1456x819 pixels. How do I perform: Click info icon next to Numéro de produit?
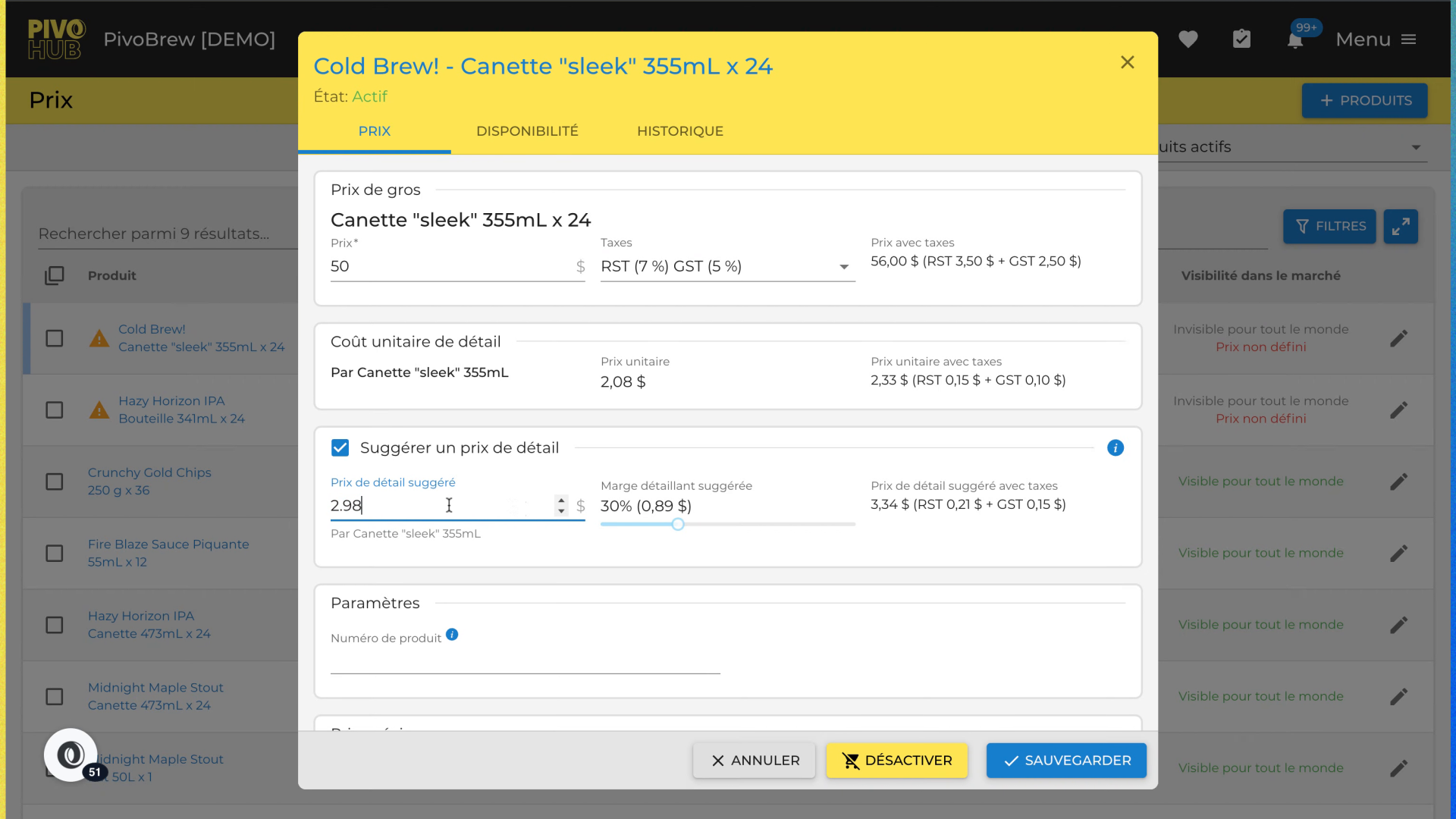tap(452, 635)
